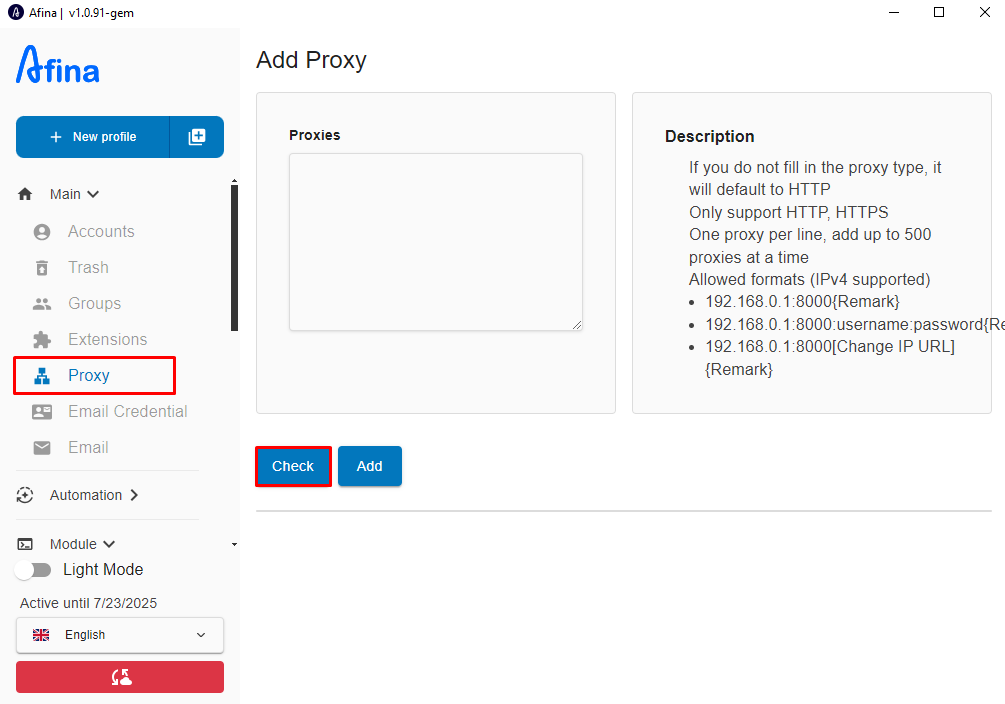The width and height of the screenshot is (1005, 704).
Task: Go to Email Credential menu item
Action: point(128,412)
